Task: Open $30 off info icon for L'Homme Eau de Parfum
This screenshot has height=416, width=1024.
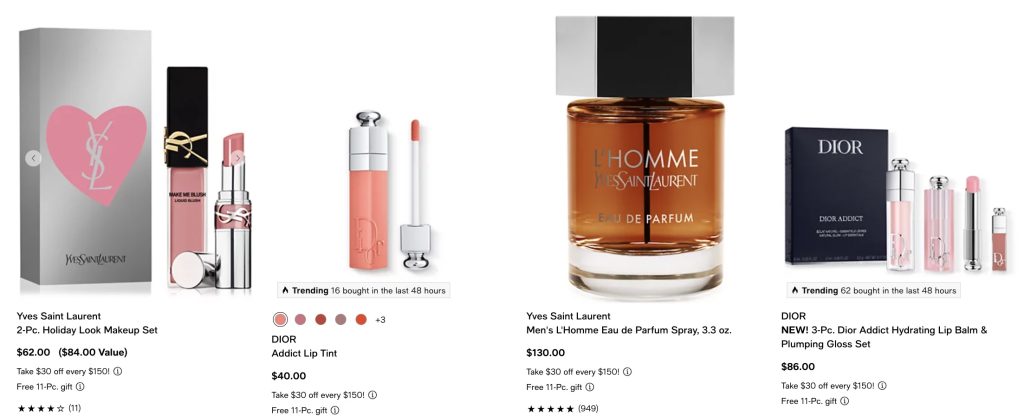Action: click(627, 372)
